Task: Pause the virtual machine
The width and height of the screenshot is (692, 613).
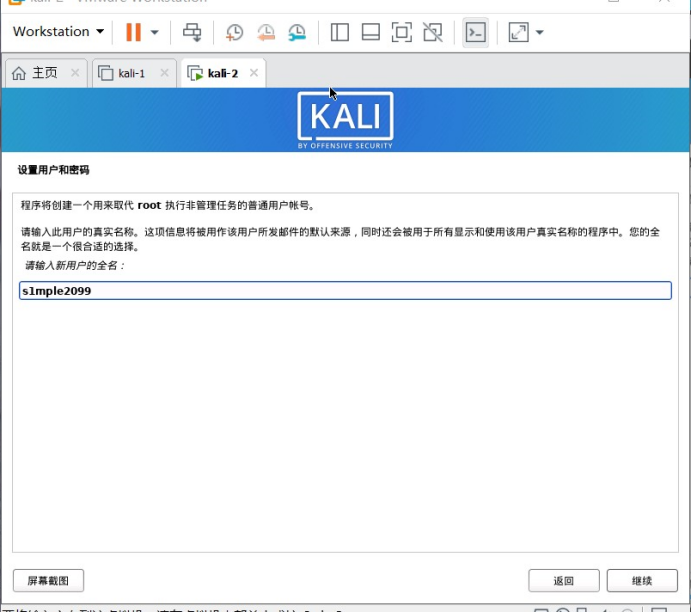Action: coord(133,32)
